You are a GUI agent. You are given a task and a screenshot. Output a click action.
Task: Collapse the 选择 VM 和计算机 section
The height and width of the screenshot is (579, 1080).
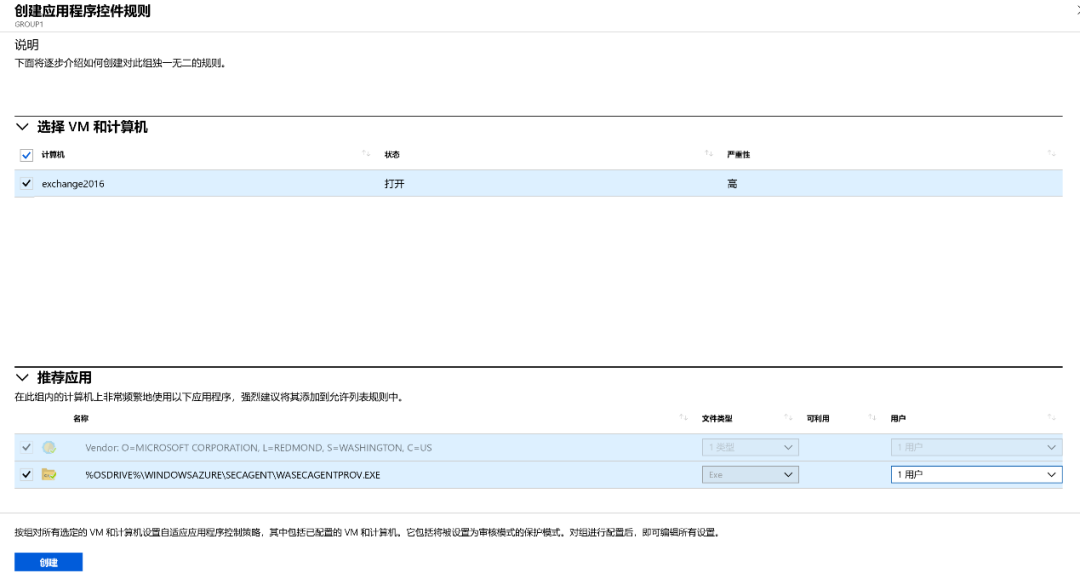click(22, 127)
